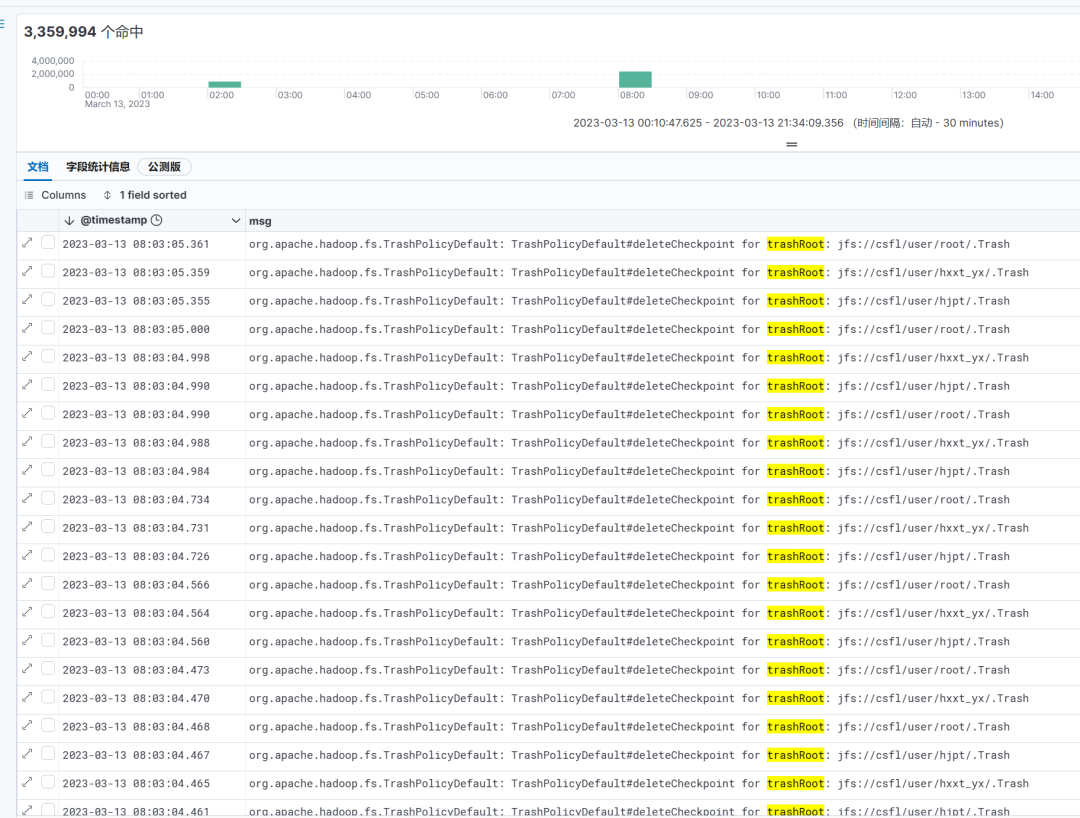
Task: Click the Columns list icon
Action: (x=29, y=195)
